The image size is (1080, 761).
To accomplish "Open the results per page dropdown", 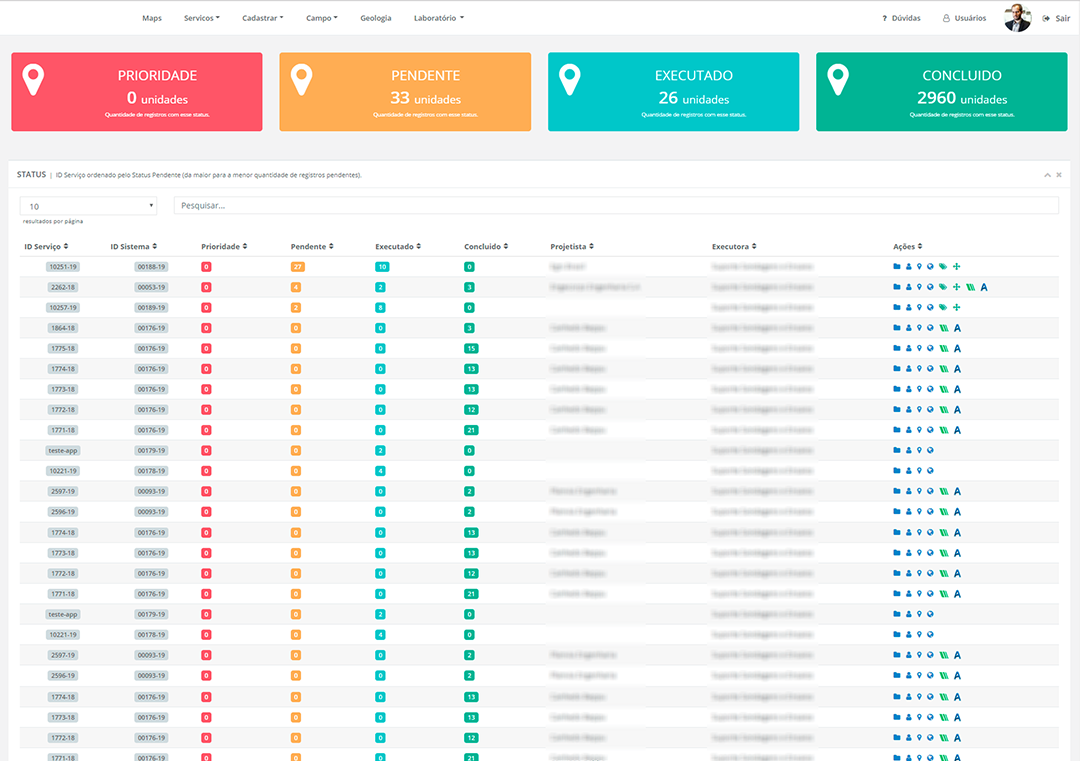I will pos(89,206).
